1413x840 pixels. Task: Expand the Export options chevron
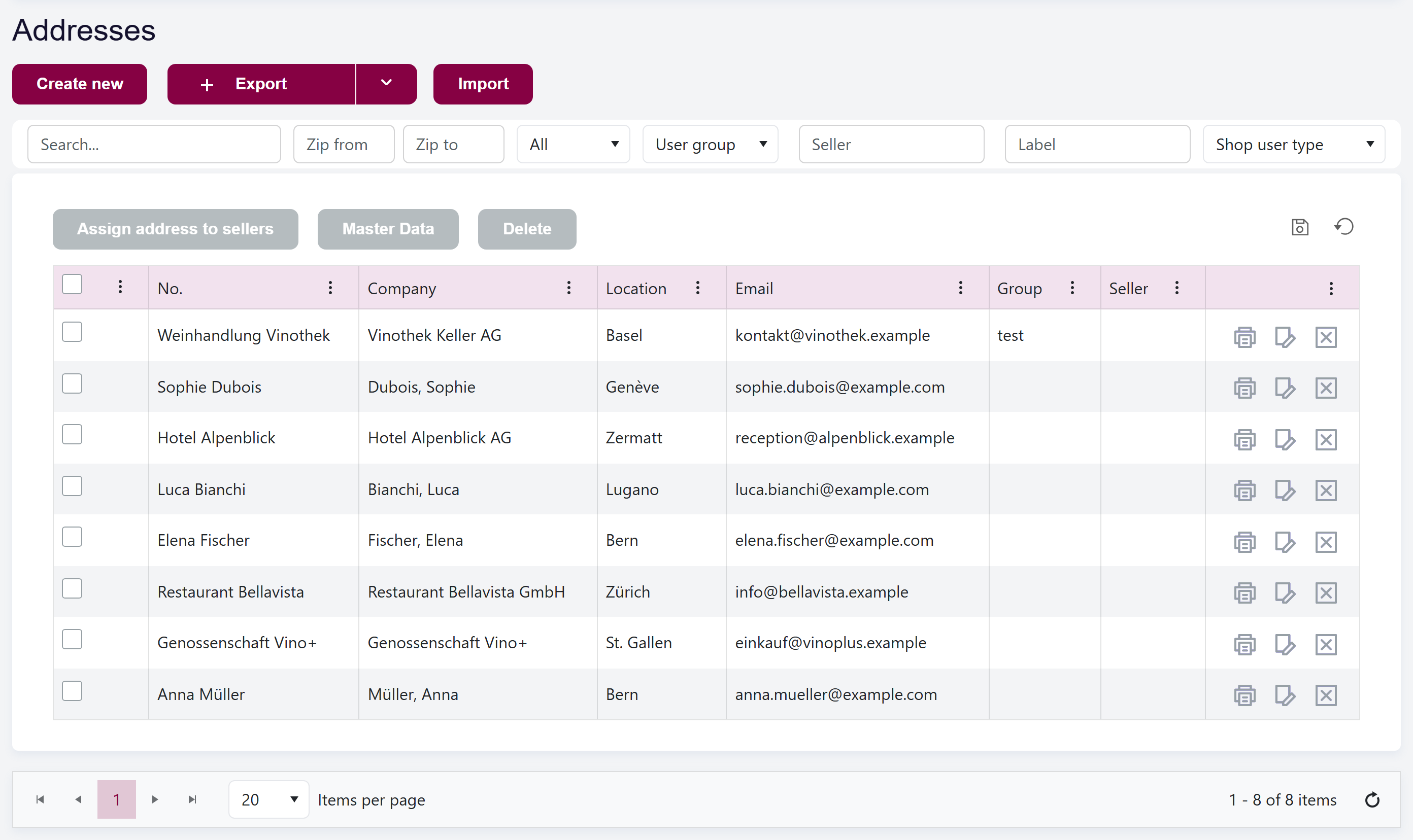point(386,84)
